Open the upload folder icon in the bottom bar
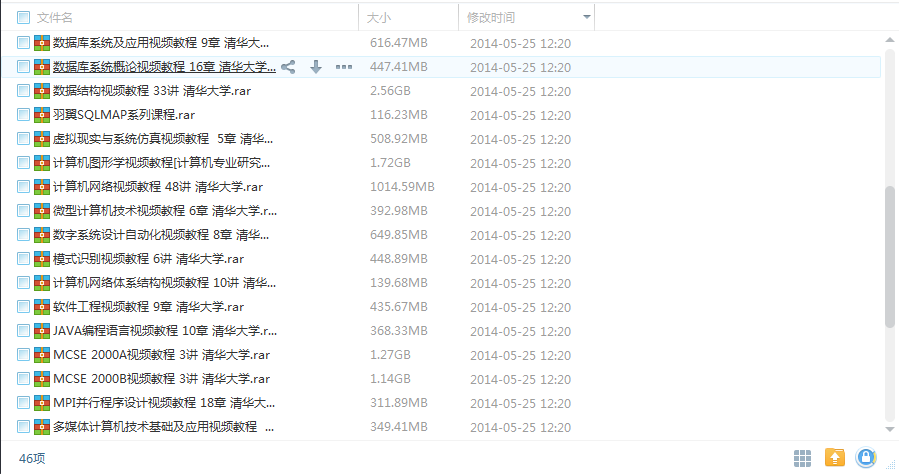 (835, 457)
